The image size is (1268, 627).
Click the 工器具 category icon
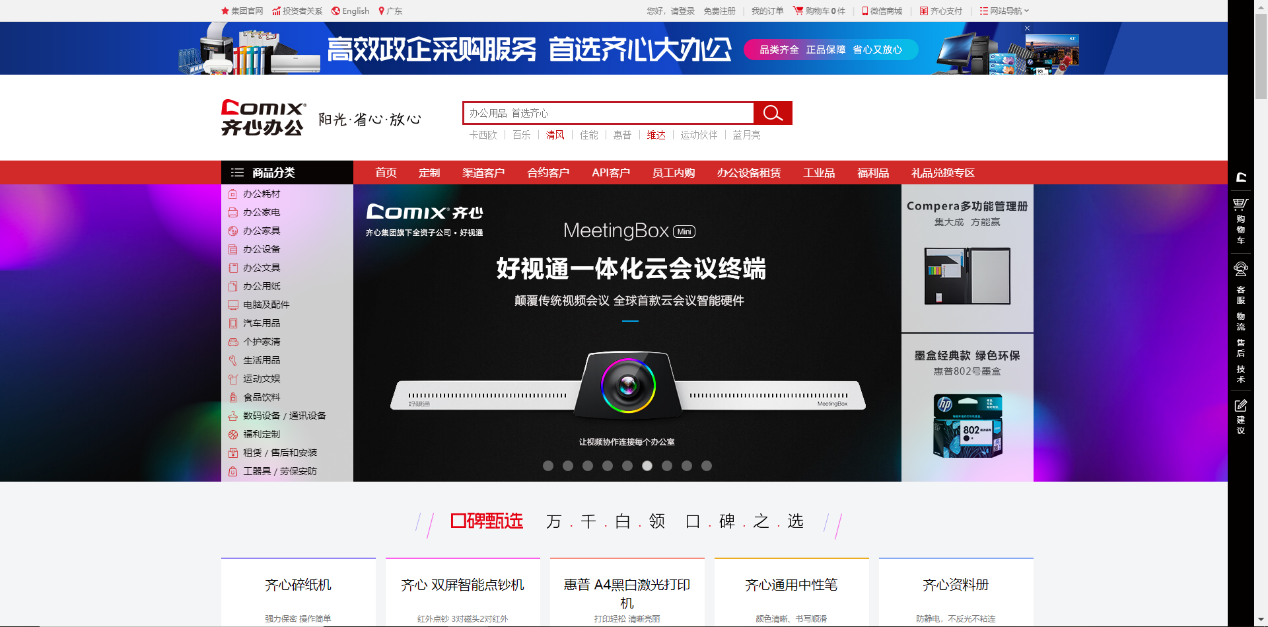coord(233,471)
